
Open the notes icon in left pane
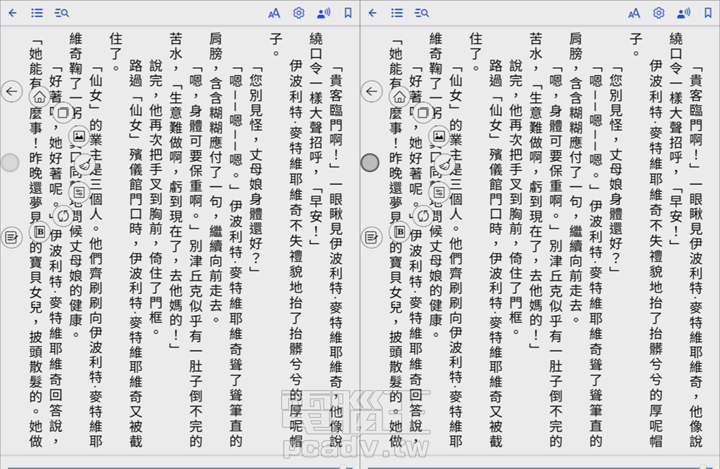(x=11, y=237)
